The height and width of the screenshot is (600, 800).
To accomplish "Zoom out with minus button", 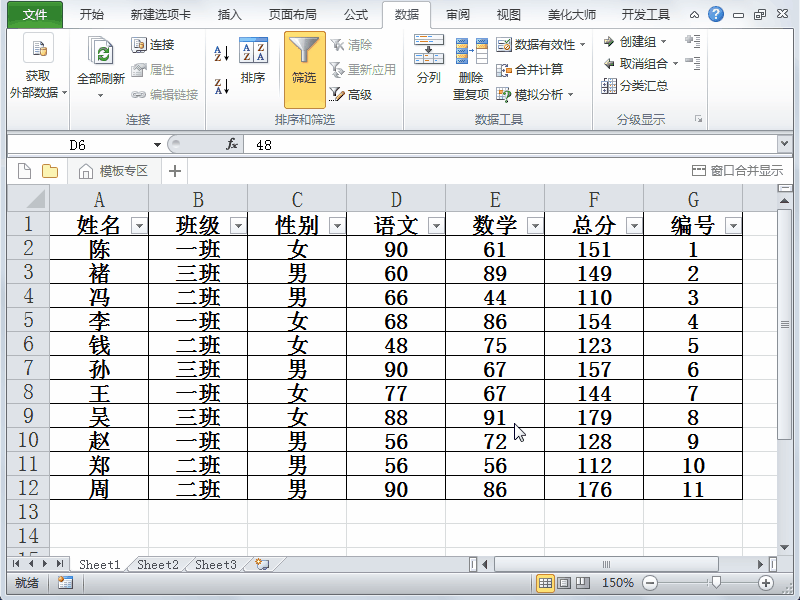I will coord(650,583).
